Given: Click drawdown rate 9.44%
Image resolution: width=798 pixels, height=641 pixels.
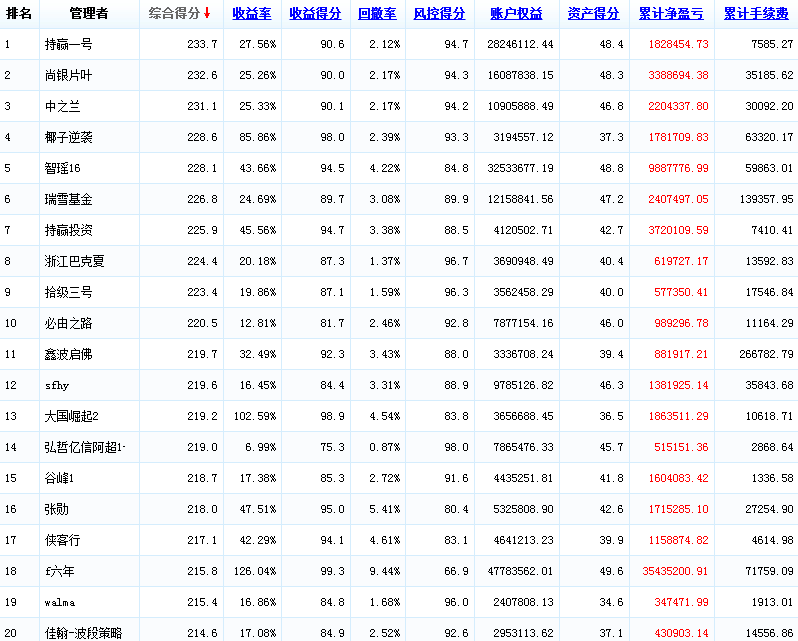Looking at the screenshot, I should (x=385, y=572).
